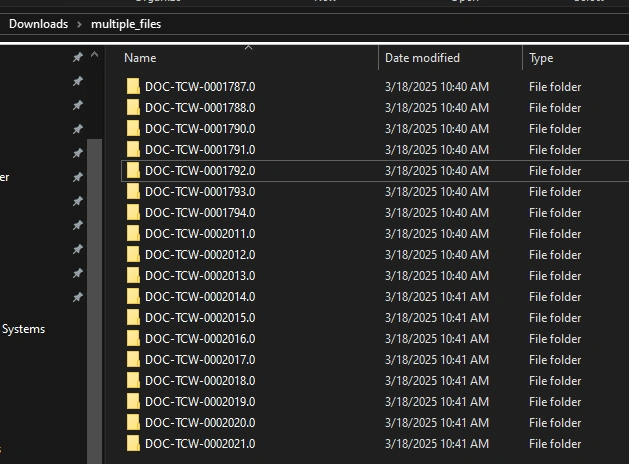The width and height of the screenshot is (629, 464).
Task: Click folder icon beside DOC-TCW-0001794.0
Action: (x=133, y=213)
